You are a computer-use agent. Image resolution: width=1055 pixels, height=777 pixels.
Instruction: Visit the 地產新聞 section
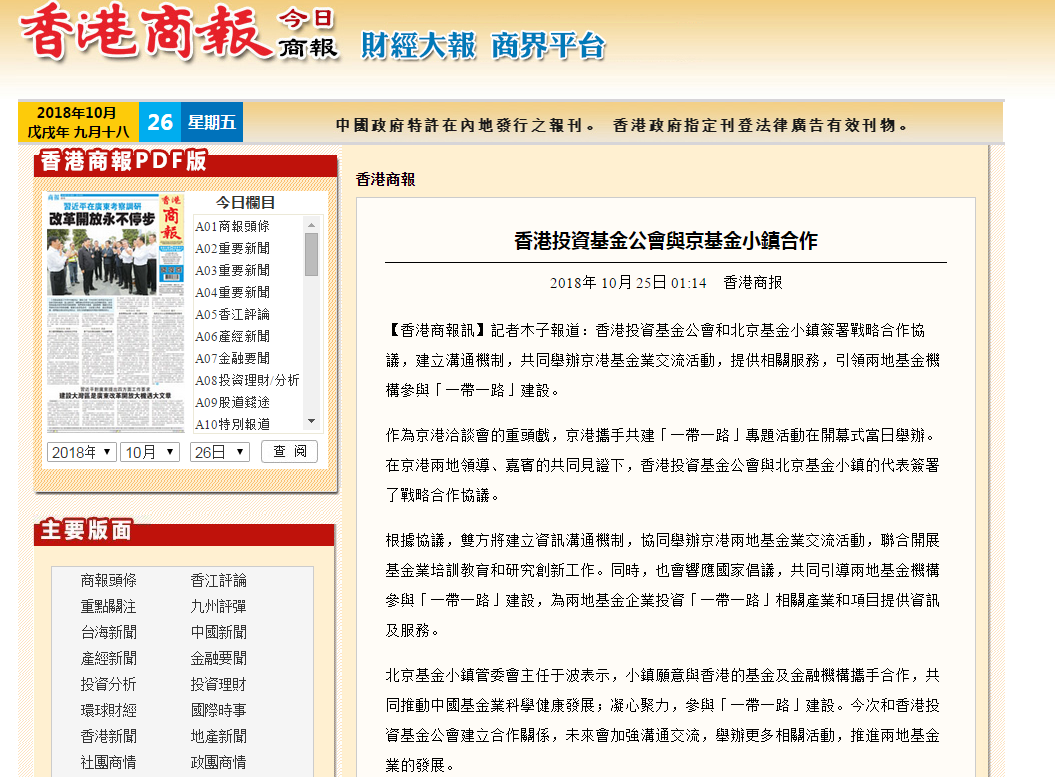pyautogui.click(x=218, y=737)
